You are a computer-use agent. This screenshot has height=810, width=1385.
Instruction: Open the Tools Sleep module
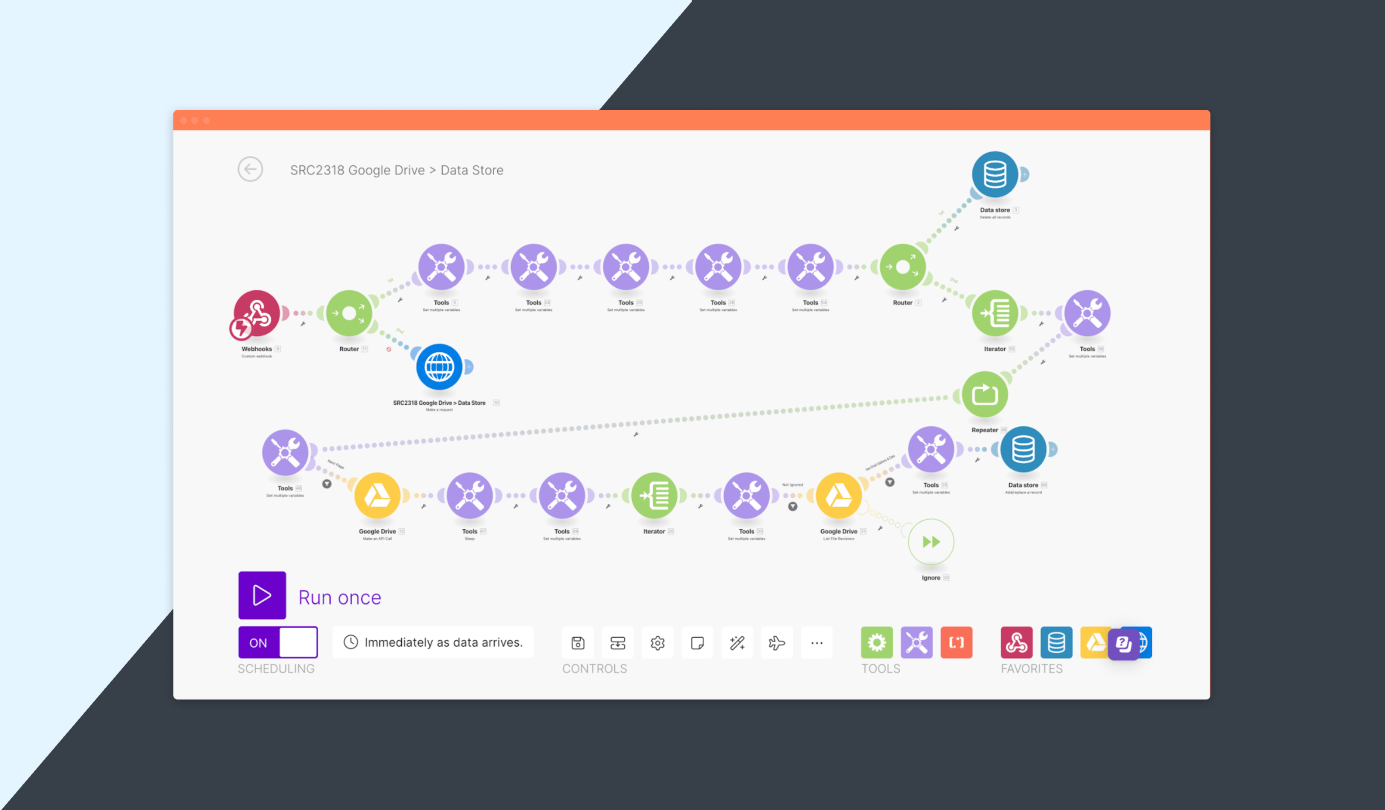pos(470,496)
